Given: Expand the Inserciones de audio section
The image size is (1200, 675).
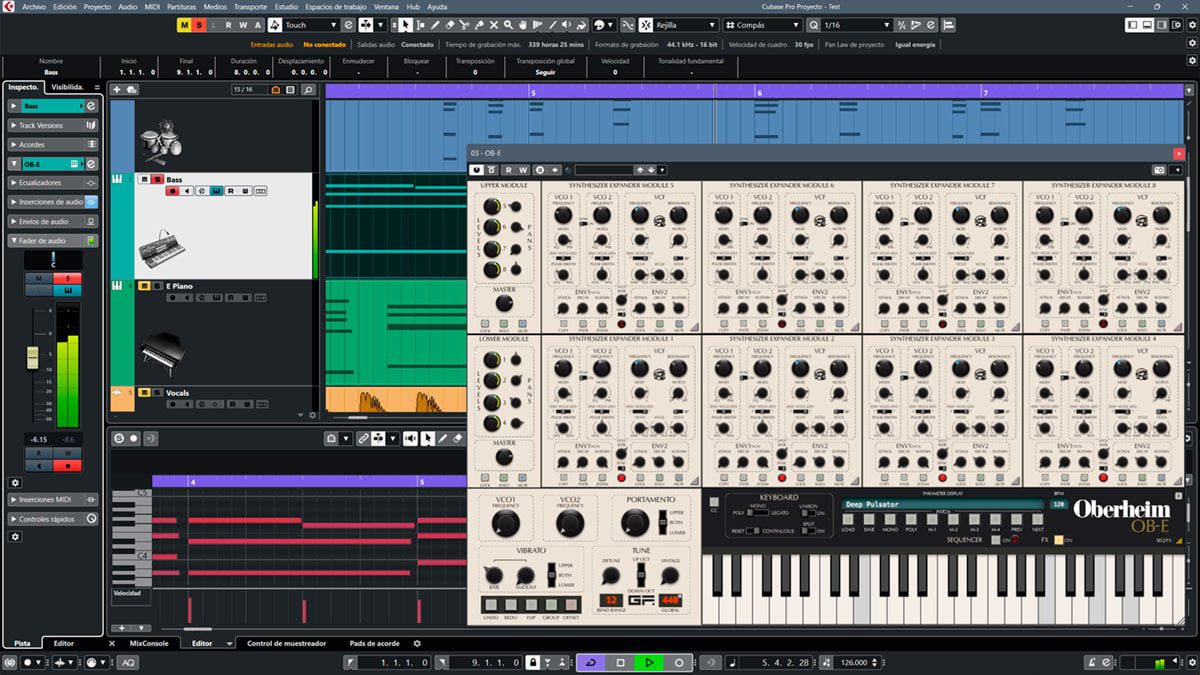Looking at the screenshot, I should [x=53, y=202].
